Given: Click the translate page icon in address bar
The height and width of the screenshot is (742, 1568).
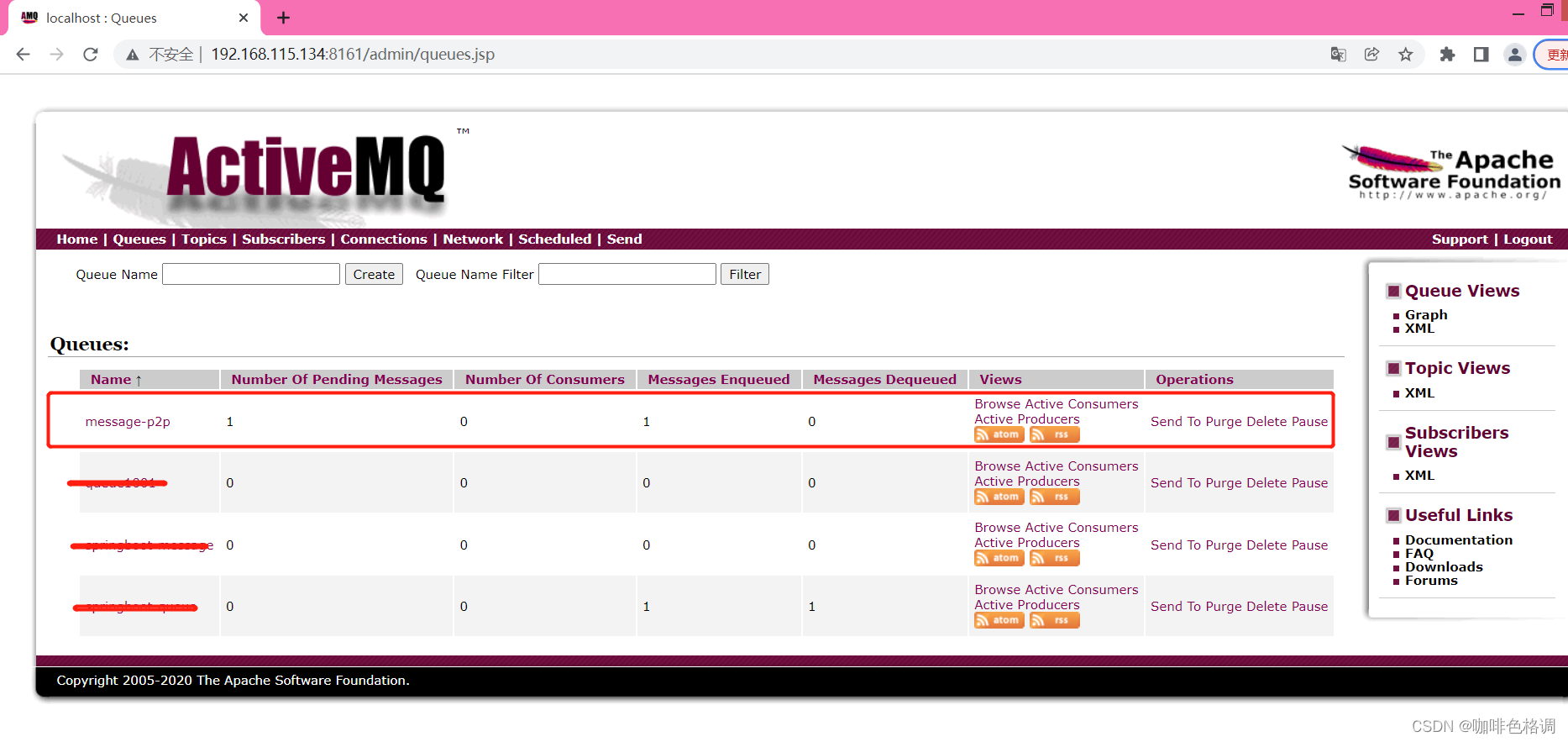Looking at the screenshot, I should pyautogui.click(x=1338, y=55).
